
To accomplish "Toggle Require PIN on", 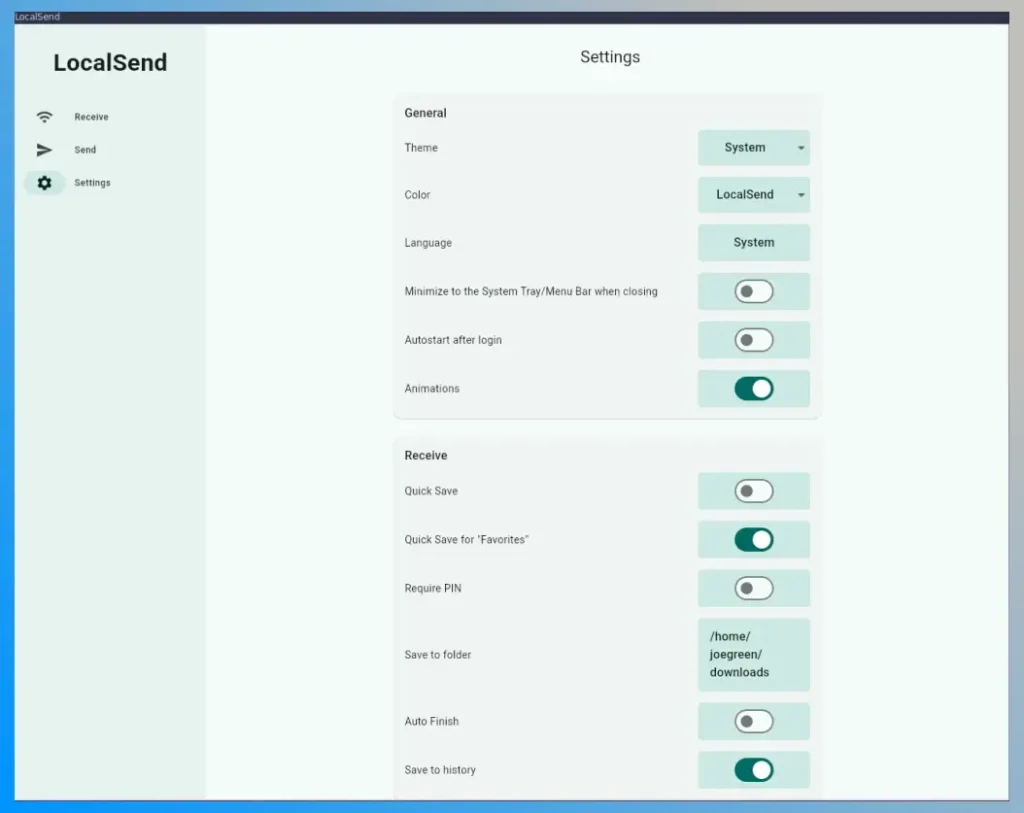I will point(753,589).
